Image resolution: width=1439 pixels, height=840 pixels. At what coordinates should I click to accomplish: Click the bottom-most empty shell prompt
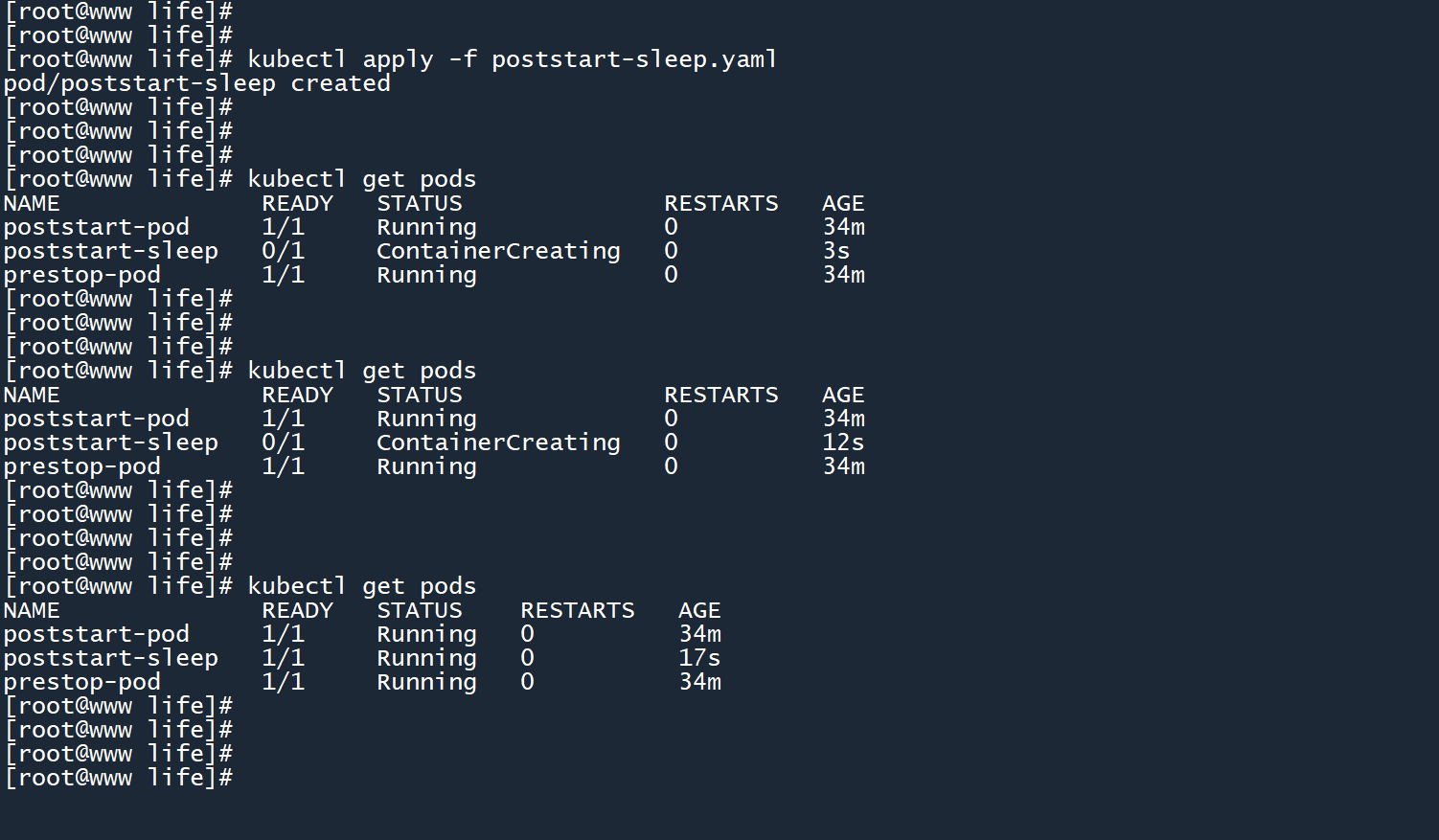coord(118,778)
